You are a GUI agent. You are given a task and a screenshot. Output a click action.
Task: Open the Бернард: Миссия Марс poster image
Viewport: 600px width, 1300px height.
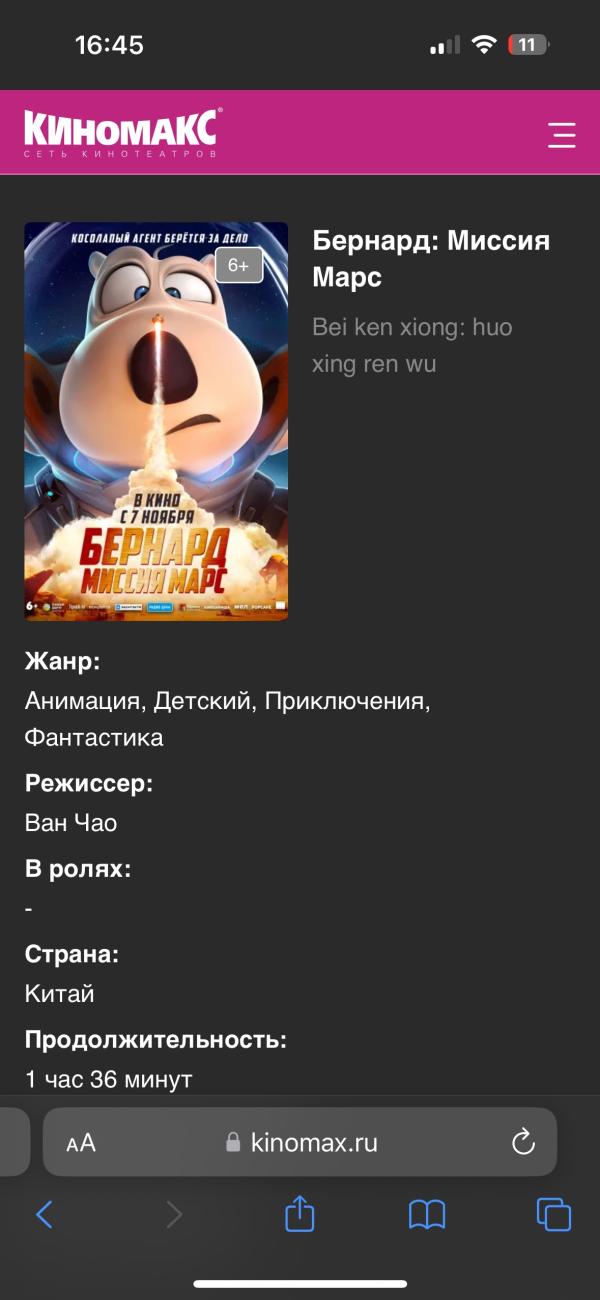pyautogui.click(x=156, y=421)
